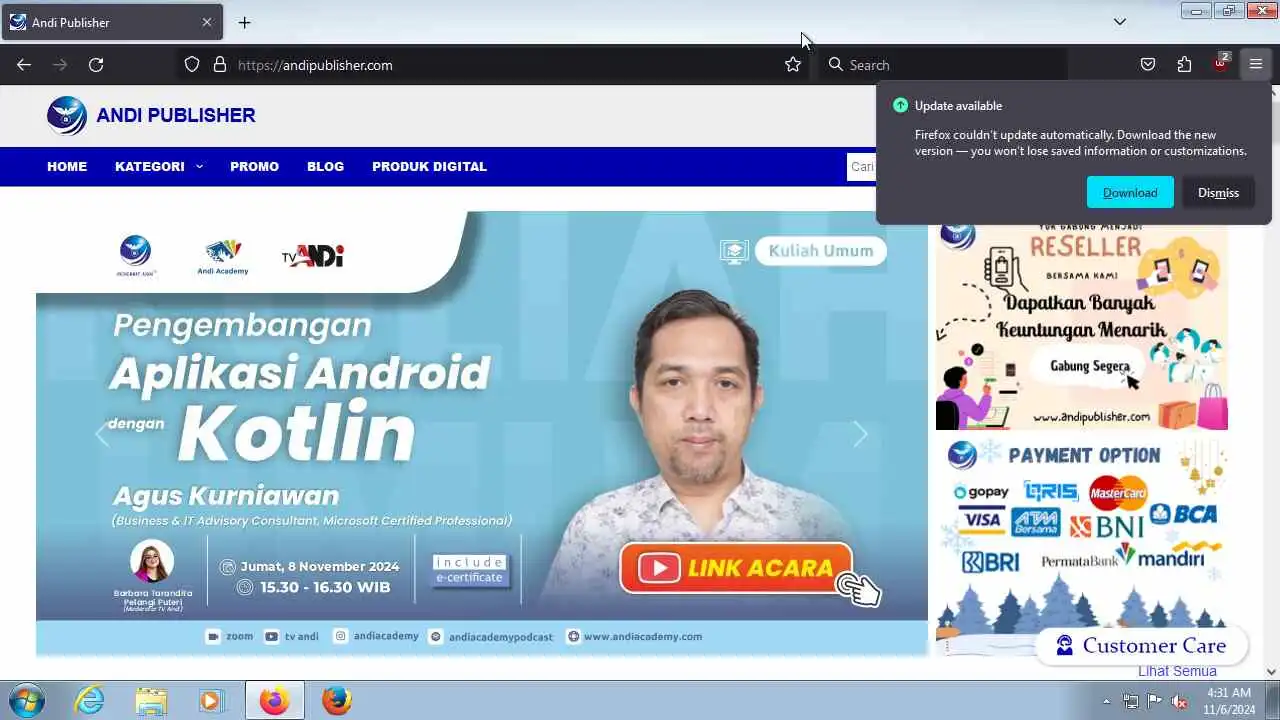Reload the andipublisher.com page
The image size is (1280, 720).
tap(96, 65)
